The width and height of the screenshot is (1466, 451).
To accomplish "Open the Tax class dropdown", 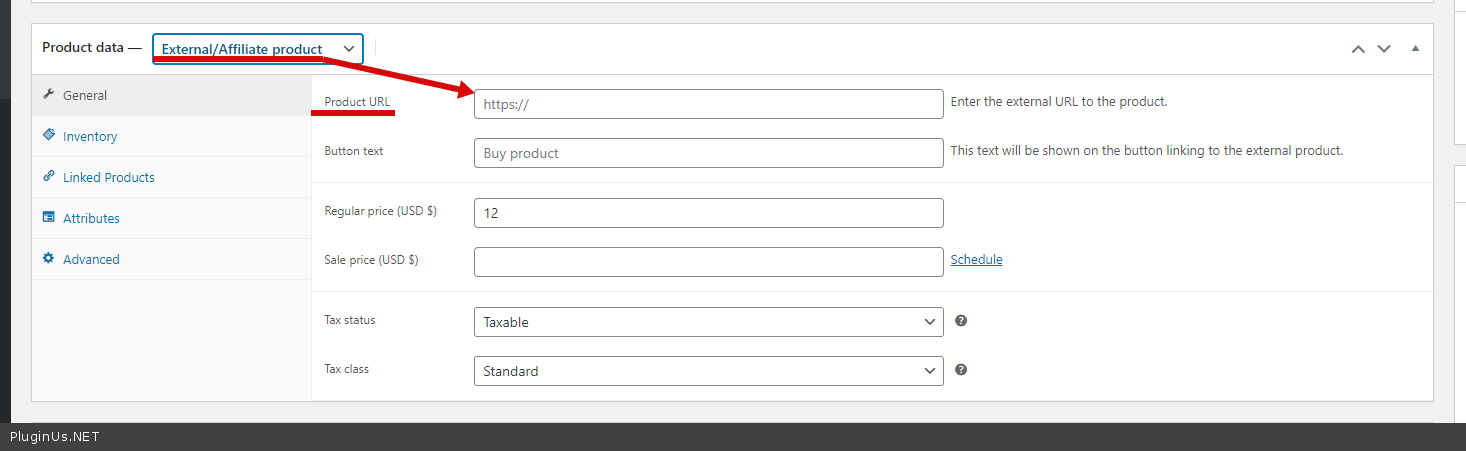I will coord(708,371).
